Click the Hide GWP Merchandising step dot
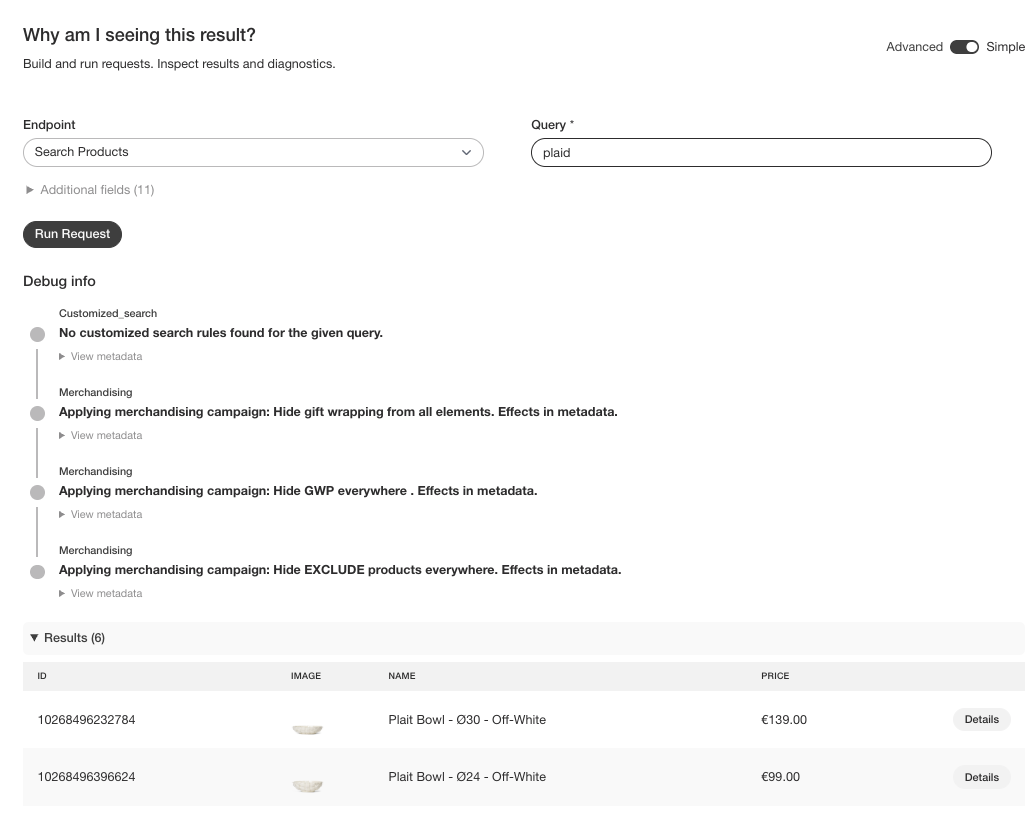The width and height of the screenshot is (1034, 820). click(37, 492)
